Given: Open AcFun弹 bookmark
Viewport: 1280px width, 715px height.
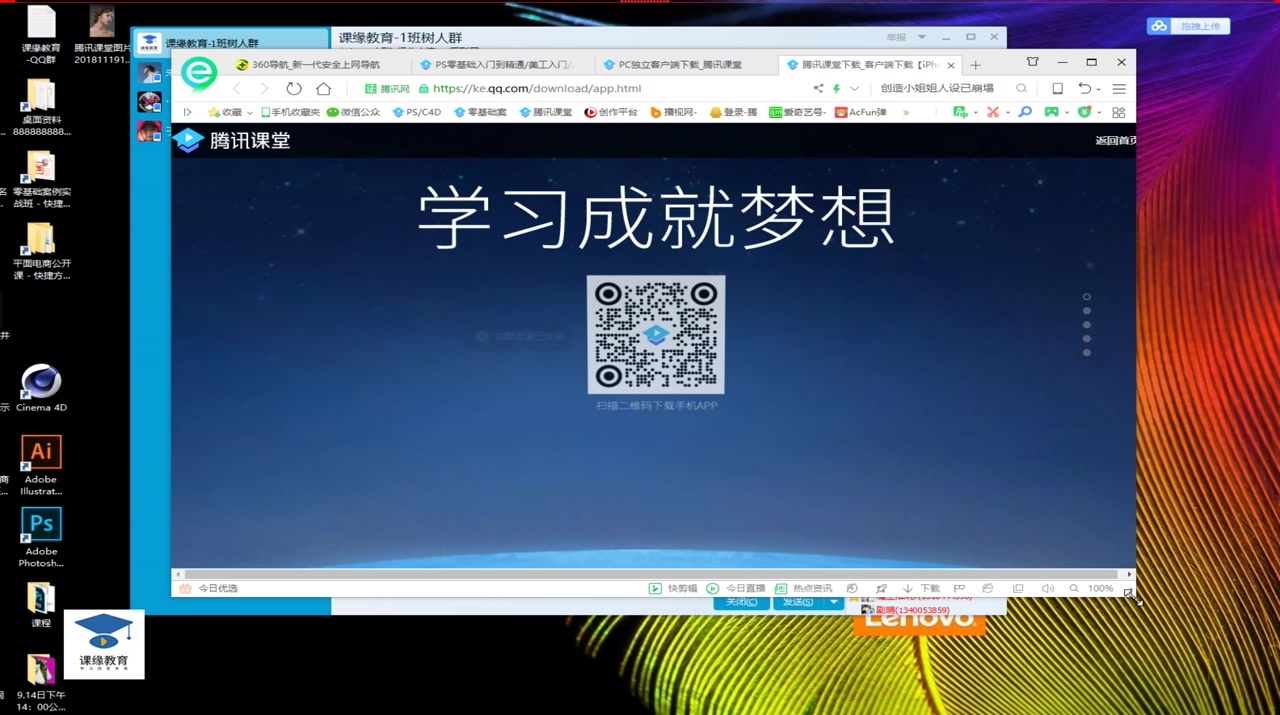Looking at the screenshot, I should point(861,112).
